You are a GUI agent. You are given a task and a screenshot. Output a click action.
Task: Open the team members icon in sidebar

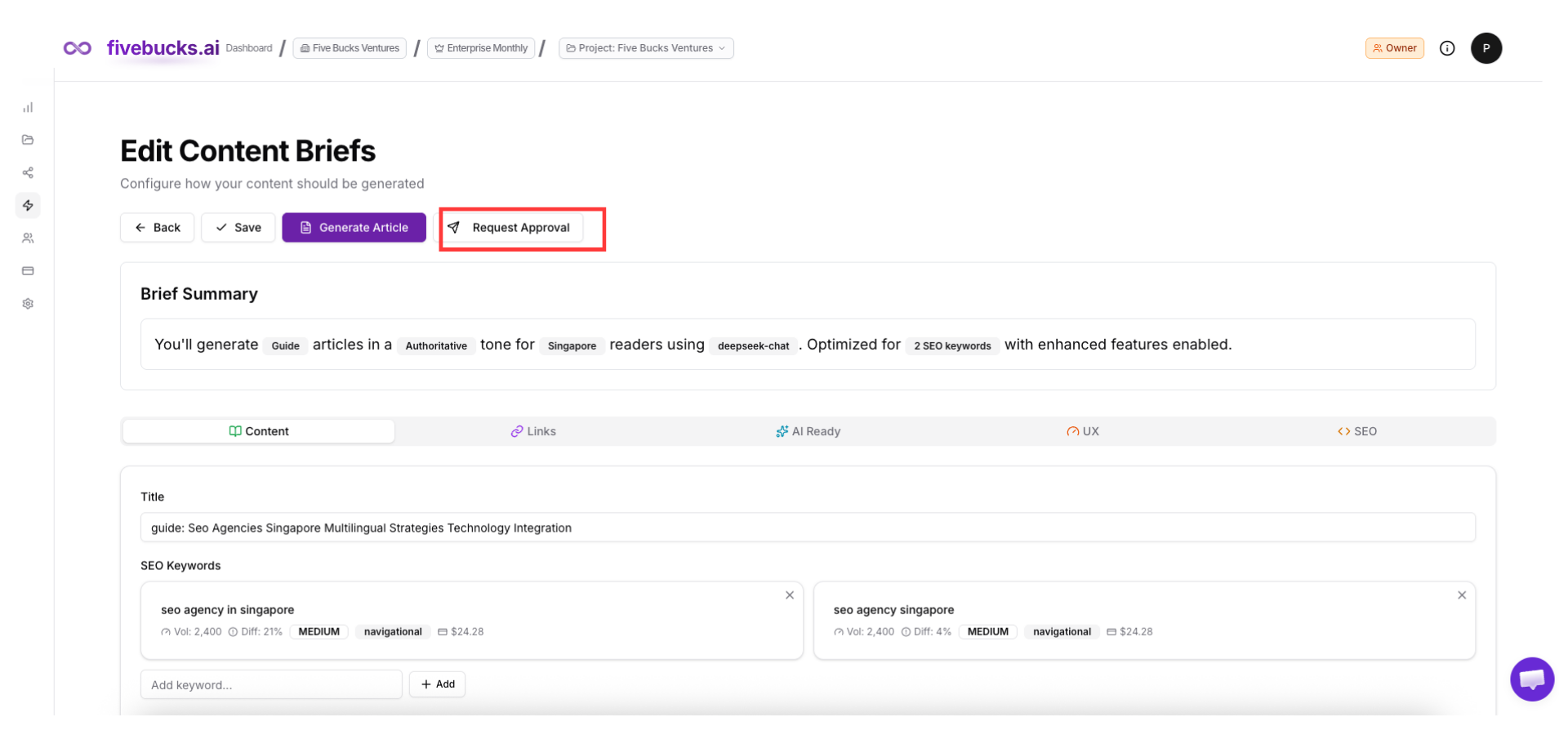pyautogui.click(x=28, y=238)
